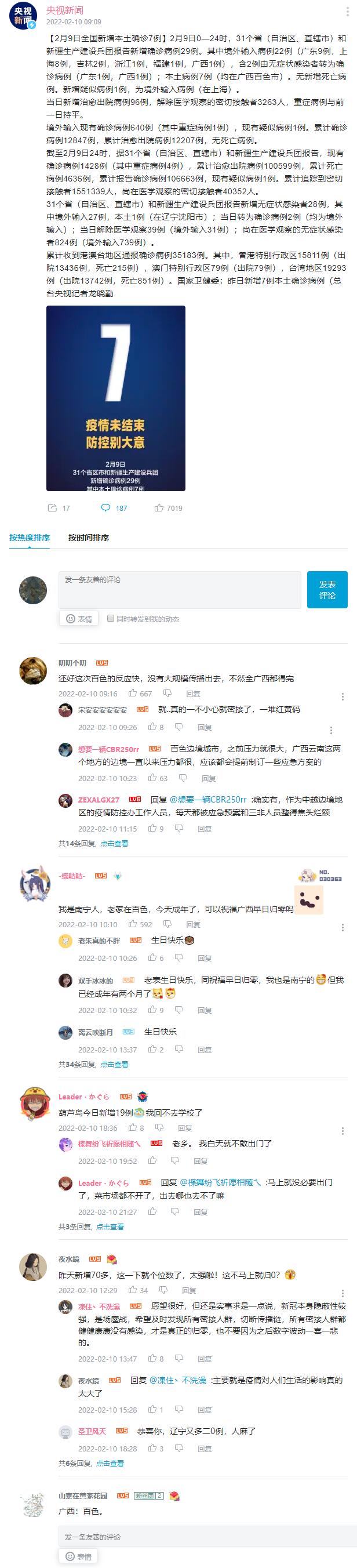Open the three-dot menu on 宋安安's reply
The image size is (357, 1568).
[x=331, y=731]
